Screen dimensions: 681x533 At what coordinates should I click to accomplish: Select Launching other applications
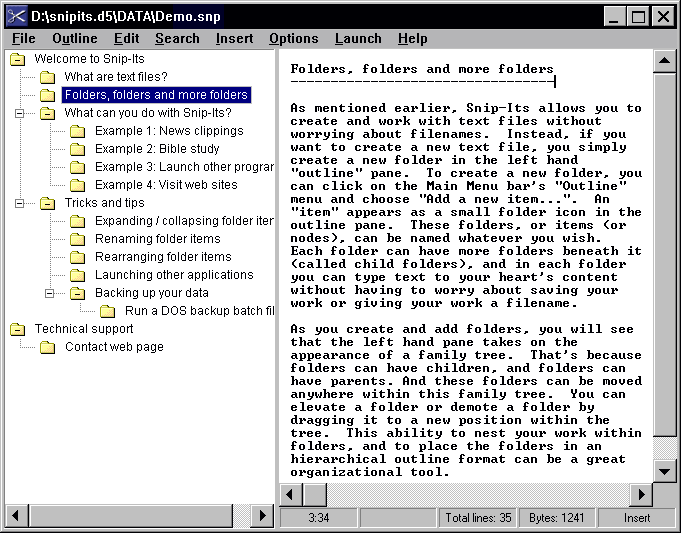(x=174, y=275)
